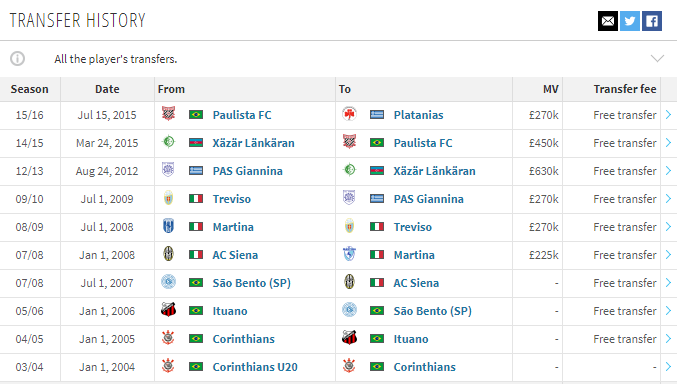Expand the transfers info chevron
The width and height of the screenshot is (677, 384).
point(657,58)
